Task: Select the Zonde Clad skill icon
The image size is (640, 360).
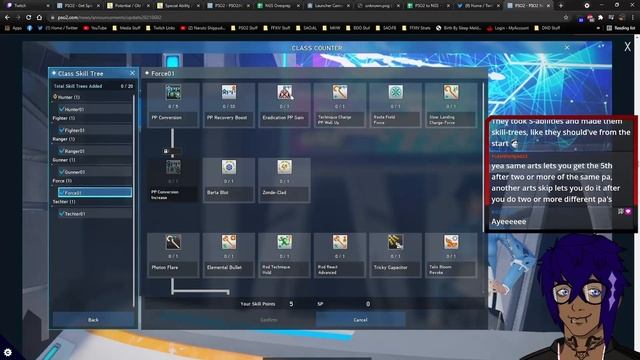Action: [x=284, y=167]
